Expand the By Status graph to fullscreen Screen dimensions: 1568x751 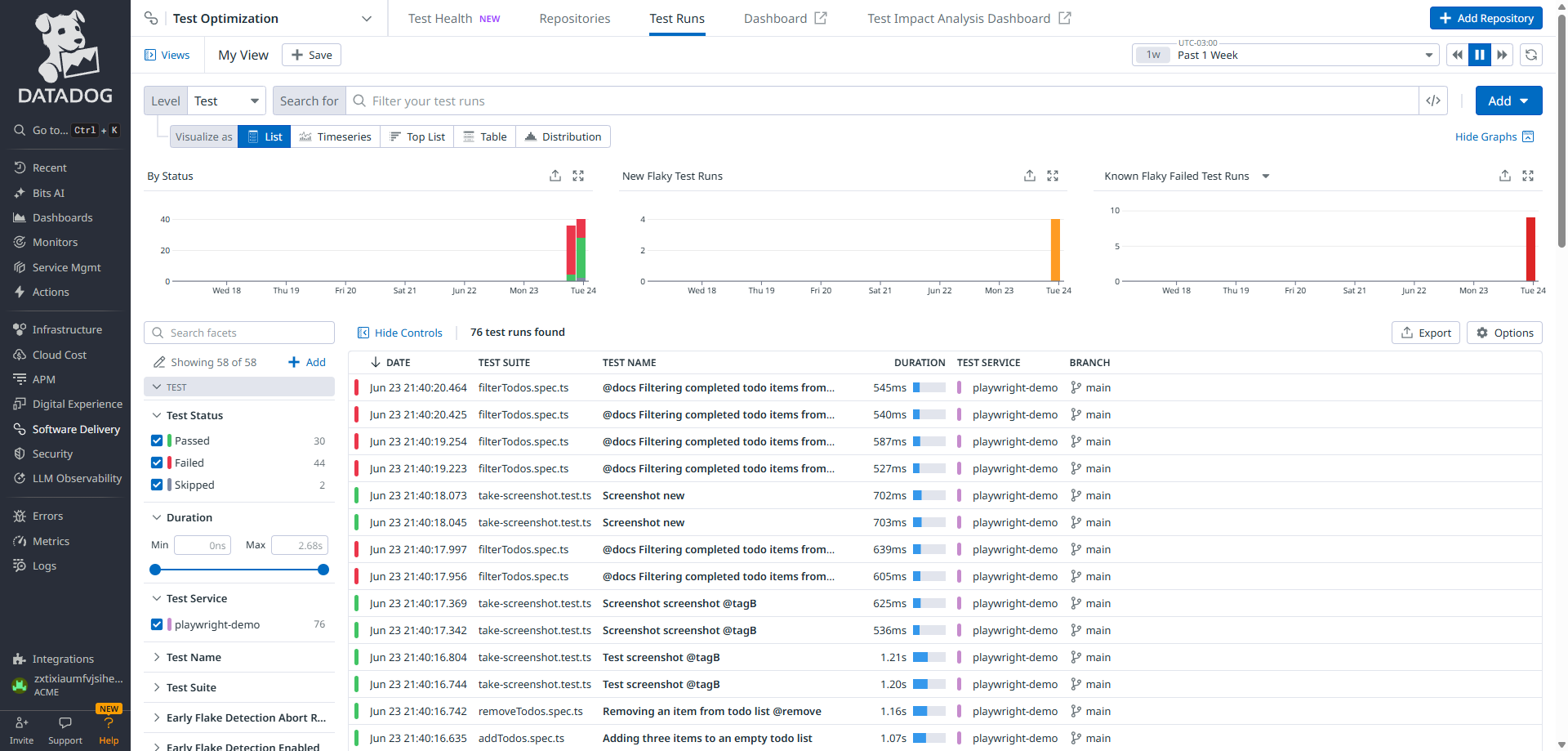[578, 176]
